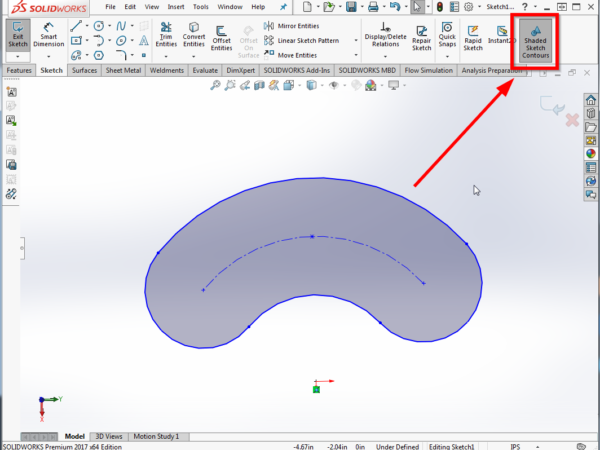Viewport: 600px width, 450px height.
Task: Select the Circle sketch tool
Action: (99, 26)
